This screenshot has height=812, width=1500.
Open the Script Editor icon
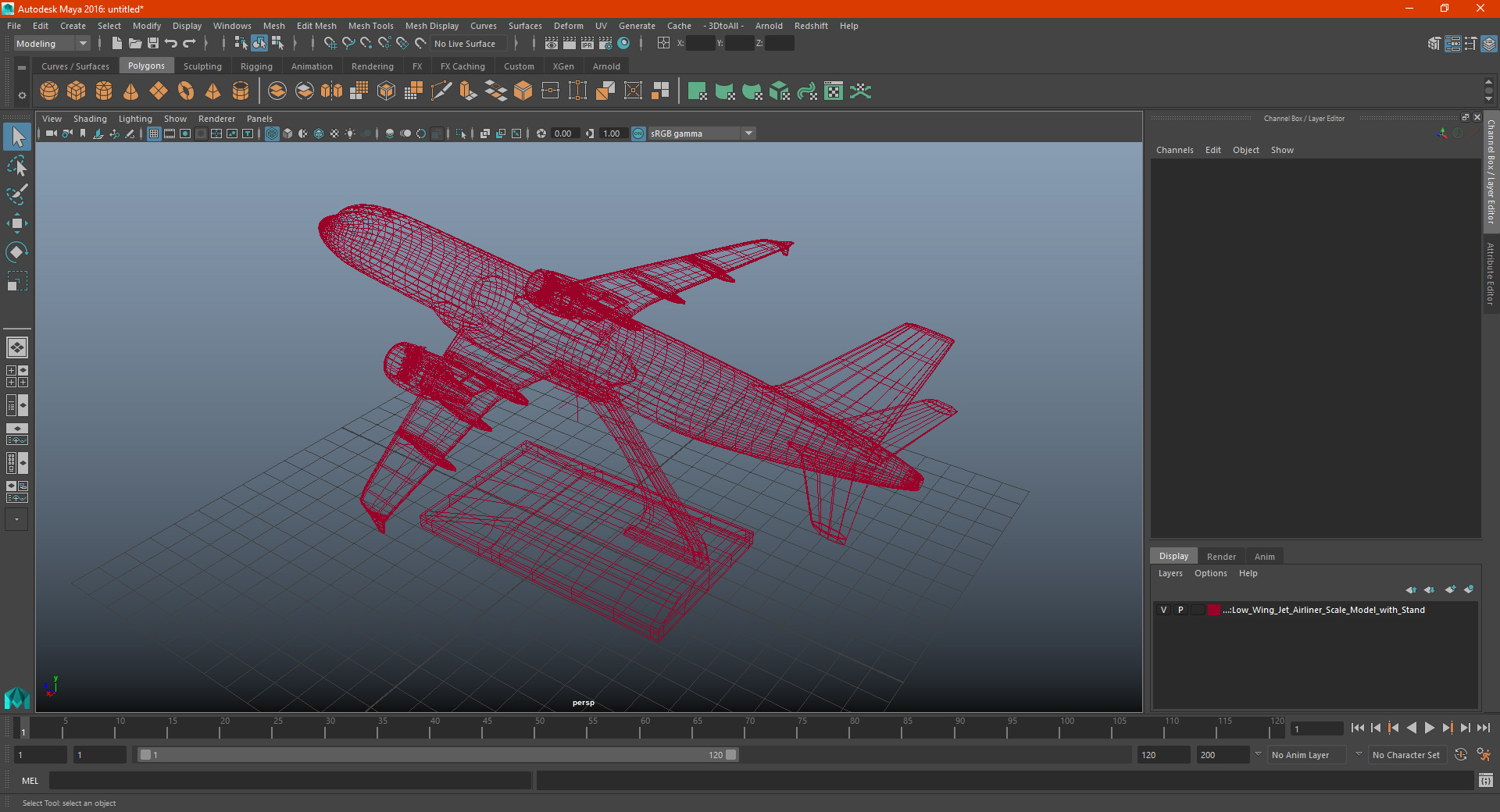[1486, 781]
